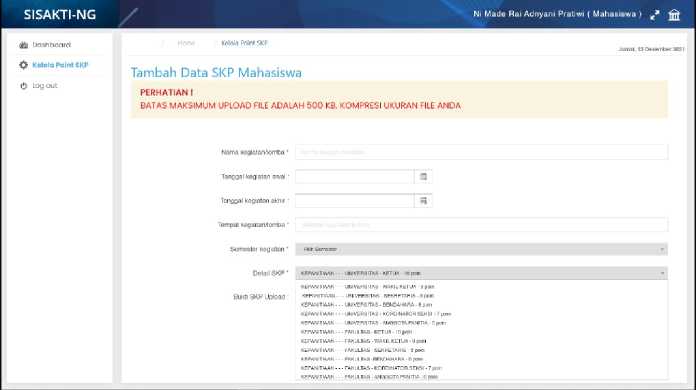Open calendar picker for Tanggal kegiatan akhir
The image size is (696, 390).
click(x=423, y=201)
